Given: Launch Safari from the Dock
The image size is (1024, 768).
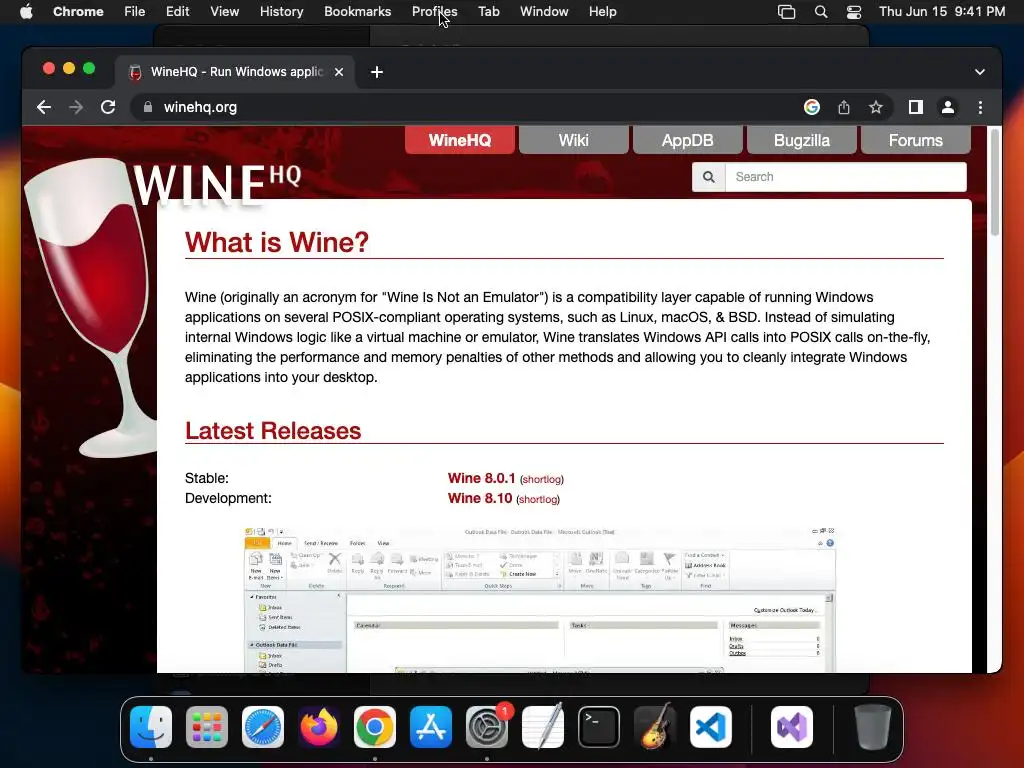Looking at the screenshot, I should pyautogui.click(x=263, y=727).
